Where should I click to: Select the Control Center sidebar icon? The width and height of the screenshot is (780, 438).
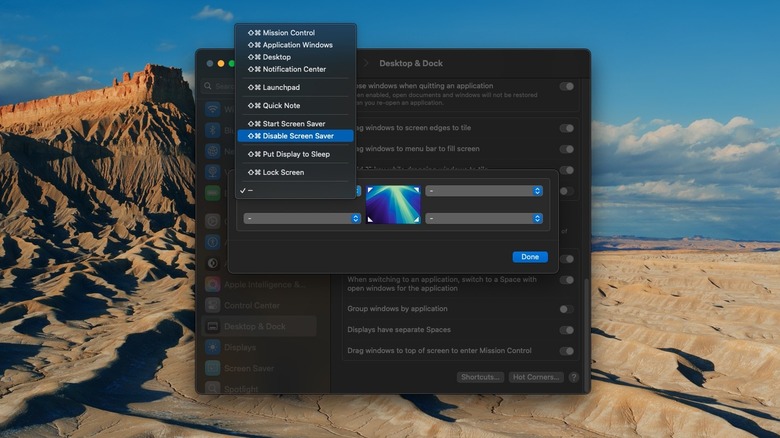tap(213, 305)
